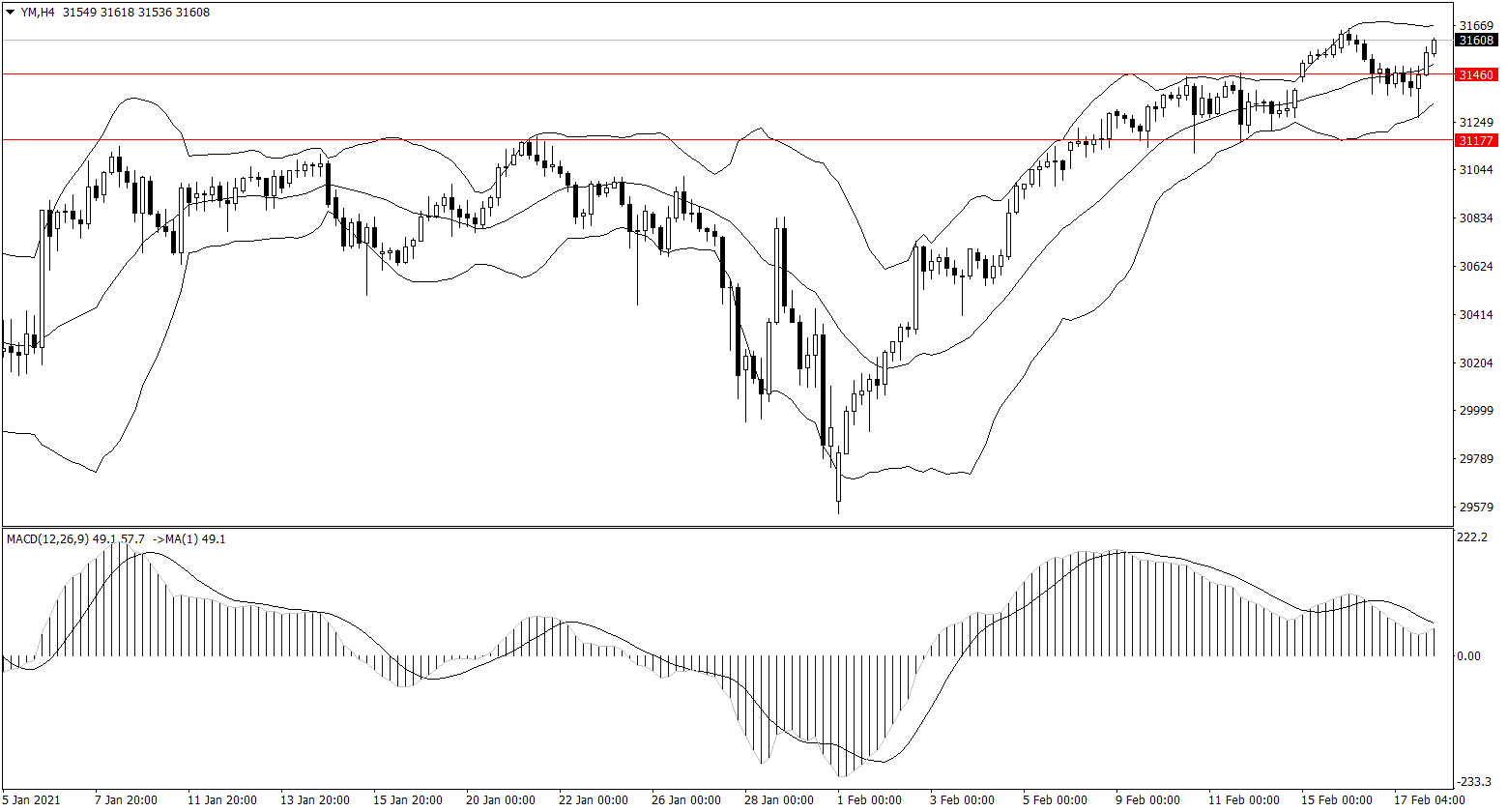Click the 9 Feb 00:00 time label
The width and height of the screenshot is (1508, 812).
1147,800
